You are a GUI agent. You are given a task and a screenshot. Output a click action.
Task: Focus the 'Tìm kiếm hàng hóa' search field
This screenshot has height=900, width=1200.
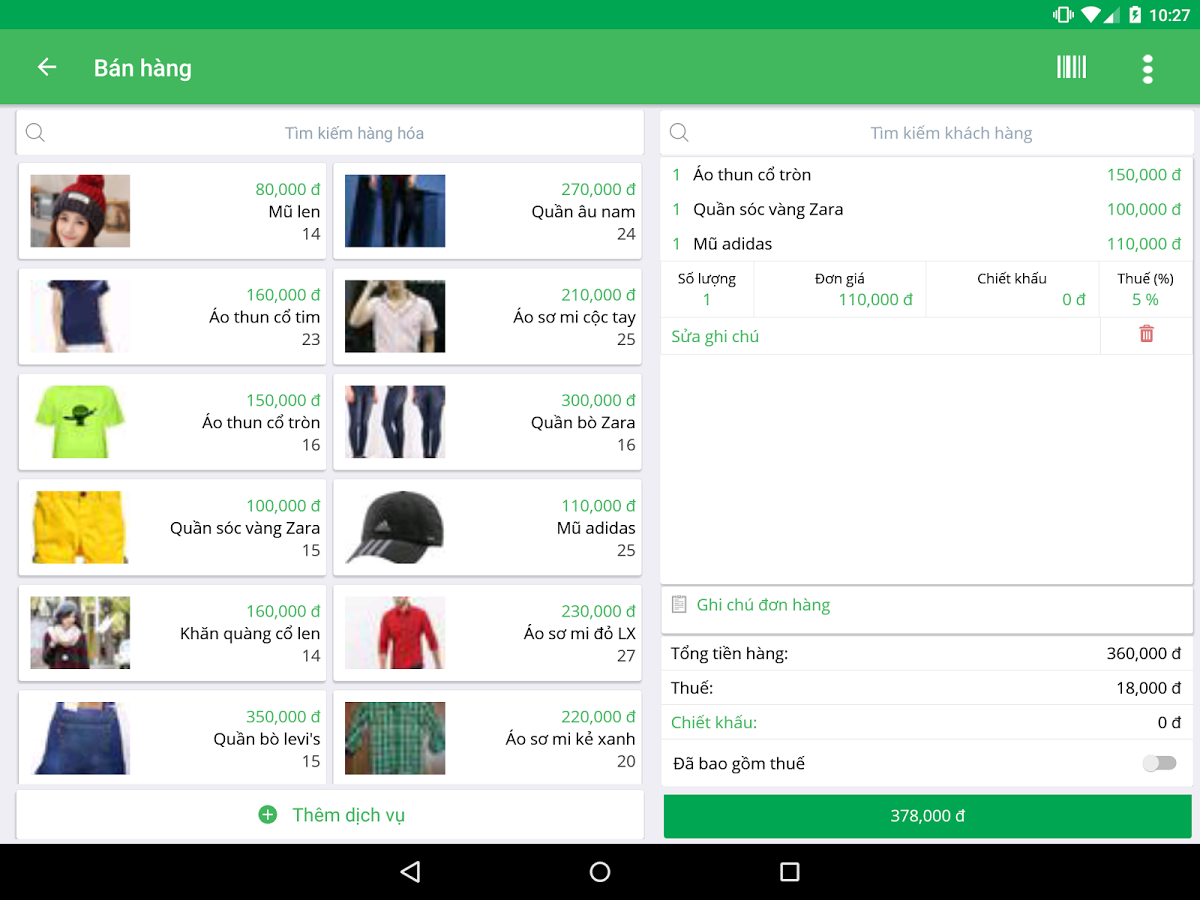point(354,133)
